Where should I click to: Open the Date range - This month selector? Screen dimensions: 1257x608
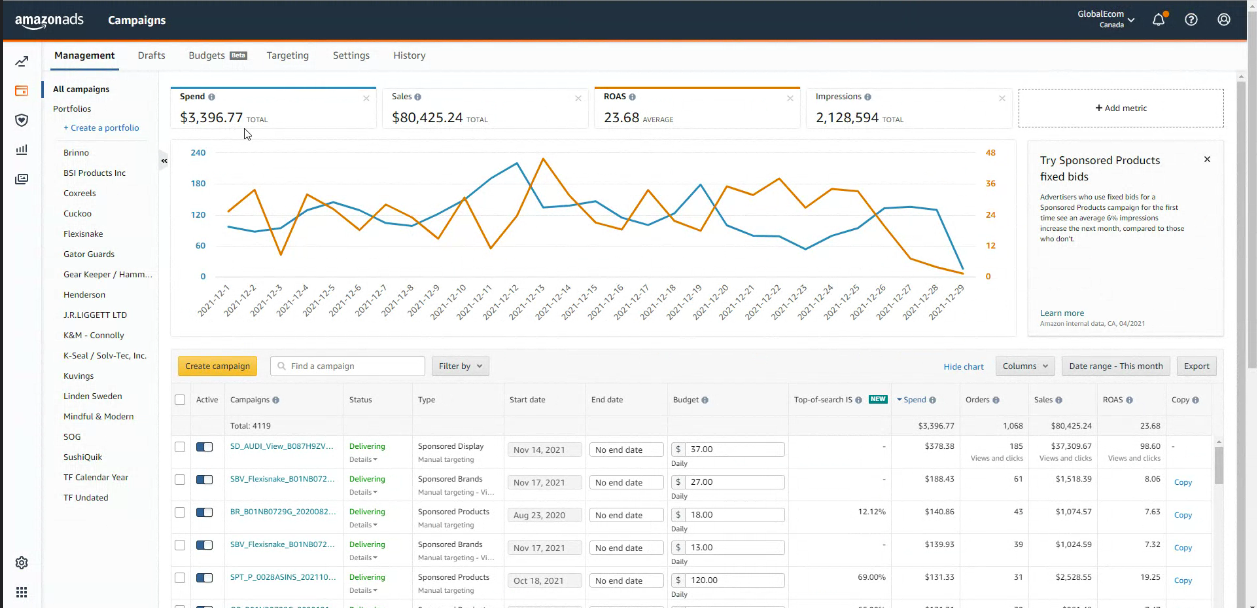click(x=1116, y=366)
